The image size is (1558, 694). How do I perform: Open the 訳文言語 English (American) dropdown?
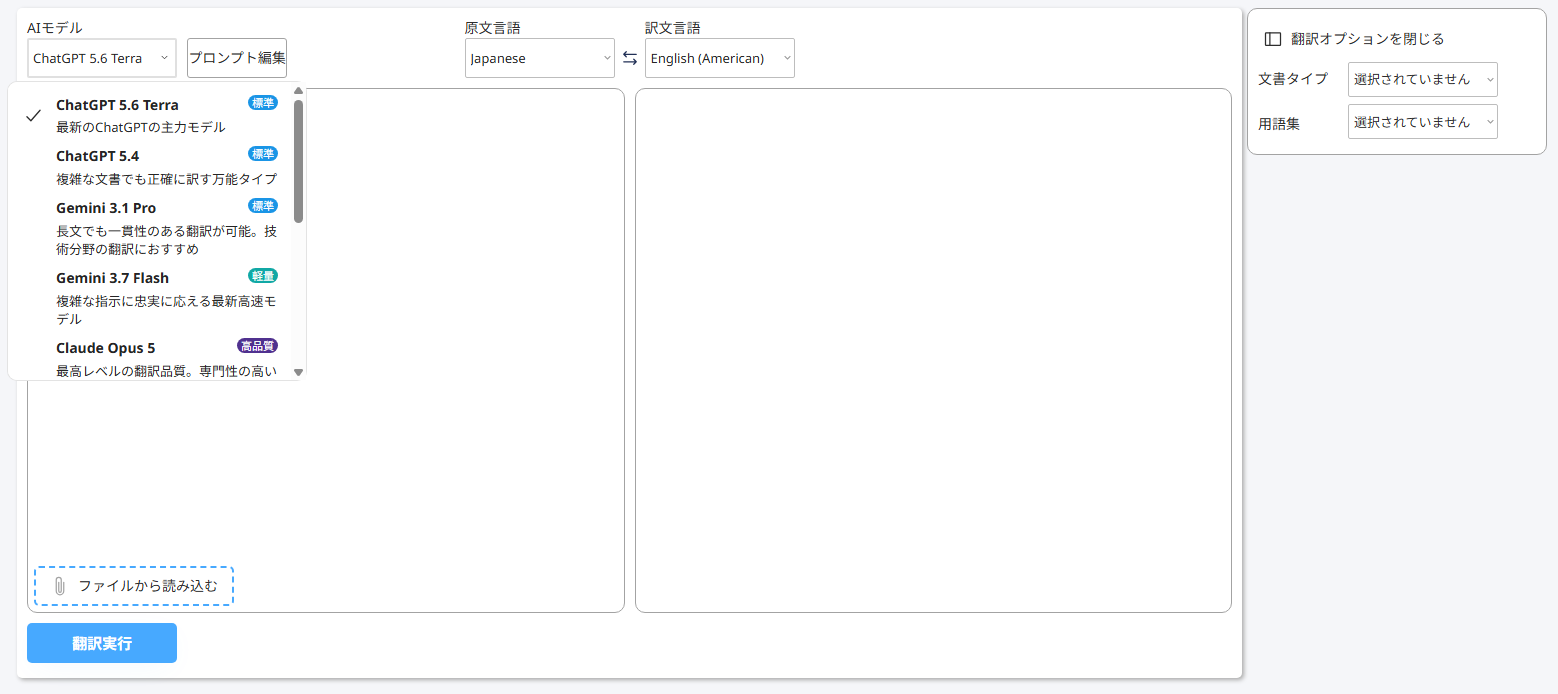(x=720, y=58)
